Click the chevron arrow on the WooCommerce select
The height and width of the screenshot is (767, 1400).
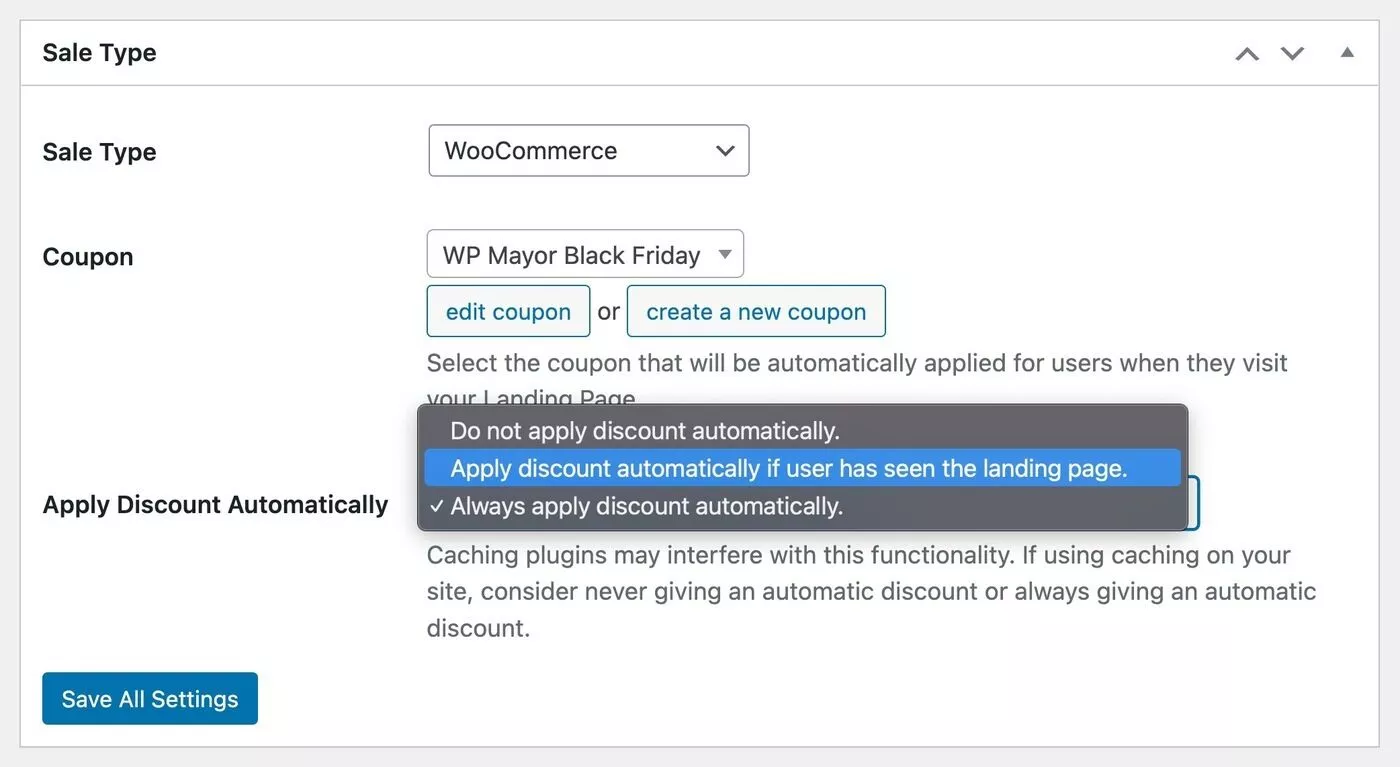(726, 151)
